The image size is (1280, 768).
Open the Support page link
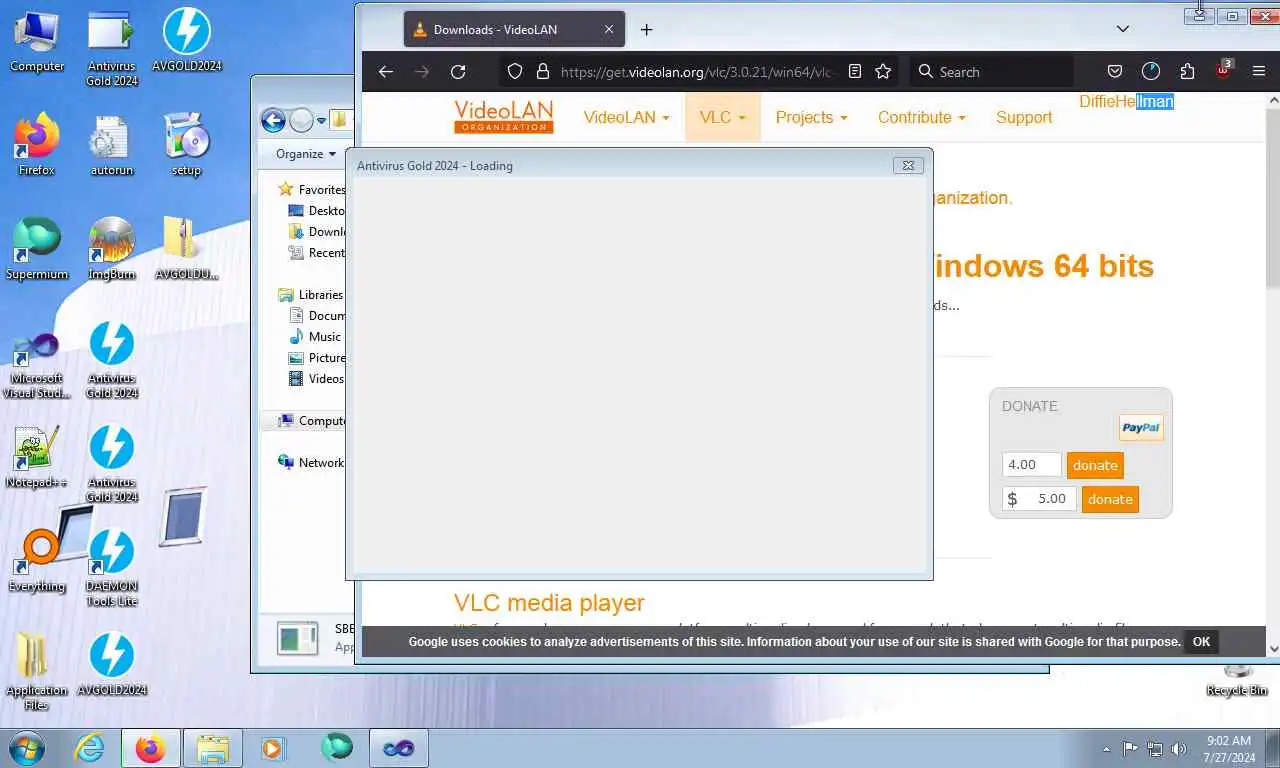pyautogui.click(x=1024, y=117)
